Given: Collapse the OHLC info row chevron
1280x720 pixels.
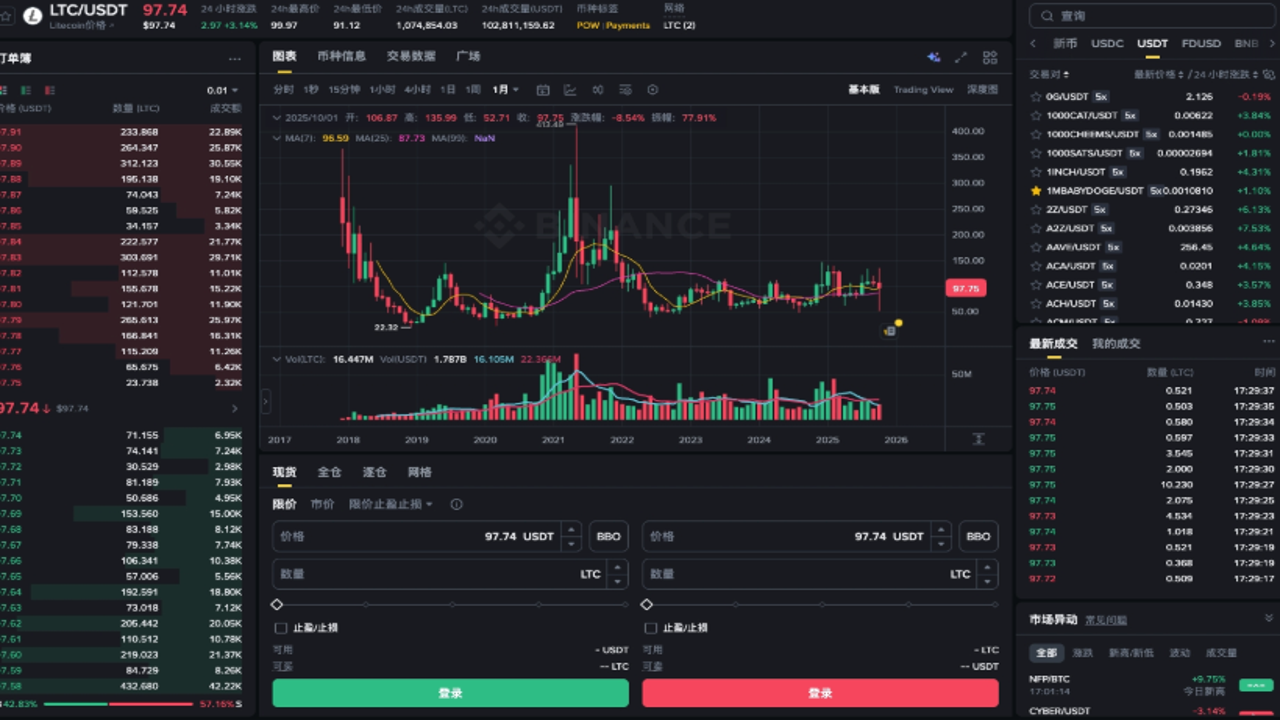Looking at the screenshot, I should pos(277,118).
